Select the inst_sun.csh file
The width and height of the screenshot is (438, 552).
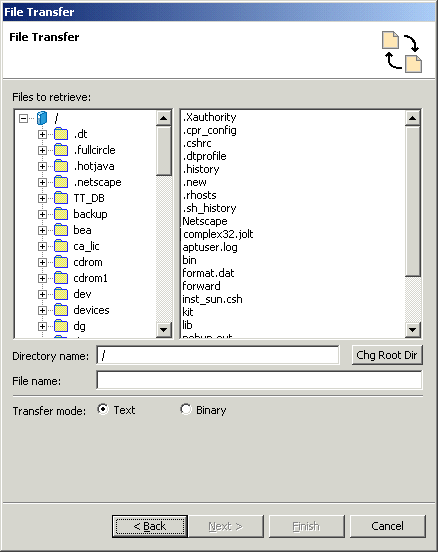(x=212, y=300)
